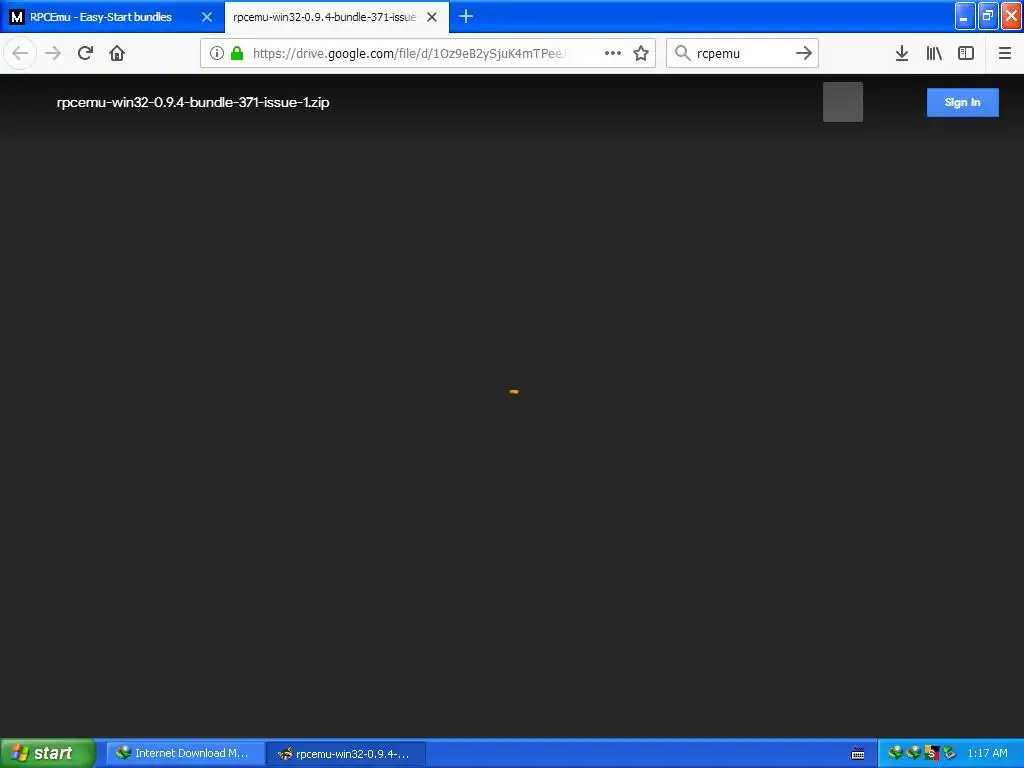Focus the search box containing rcpemu
Viewport: 1024px width, 768px height.
(x=742, y=53)
